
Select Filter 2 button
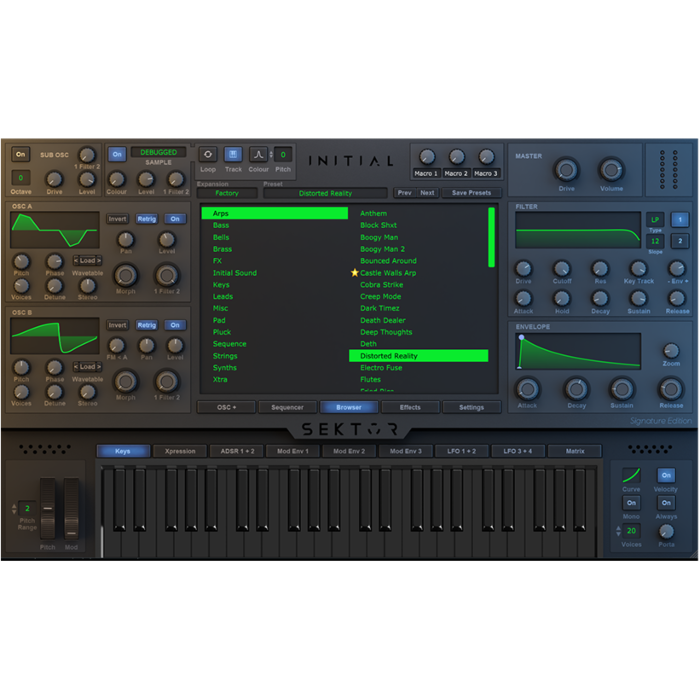pyautogui.click(x=680, y=241)
